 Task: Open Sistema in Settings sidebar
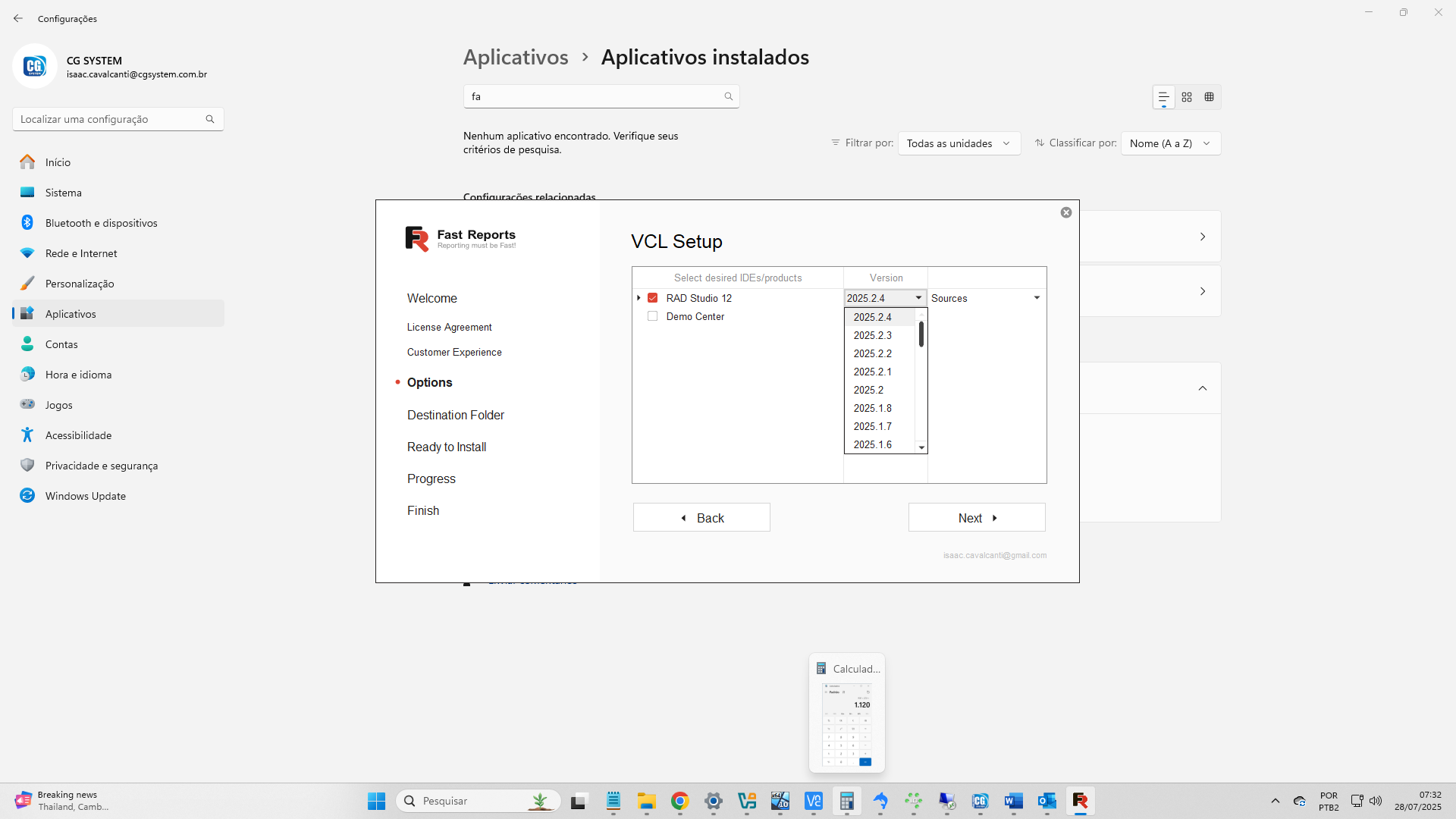(118, 193)
